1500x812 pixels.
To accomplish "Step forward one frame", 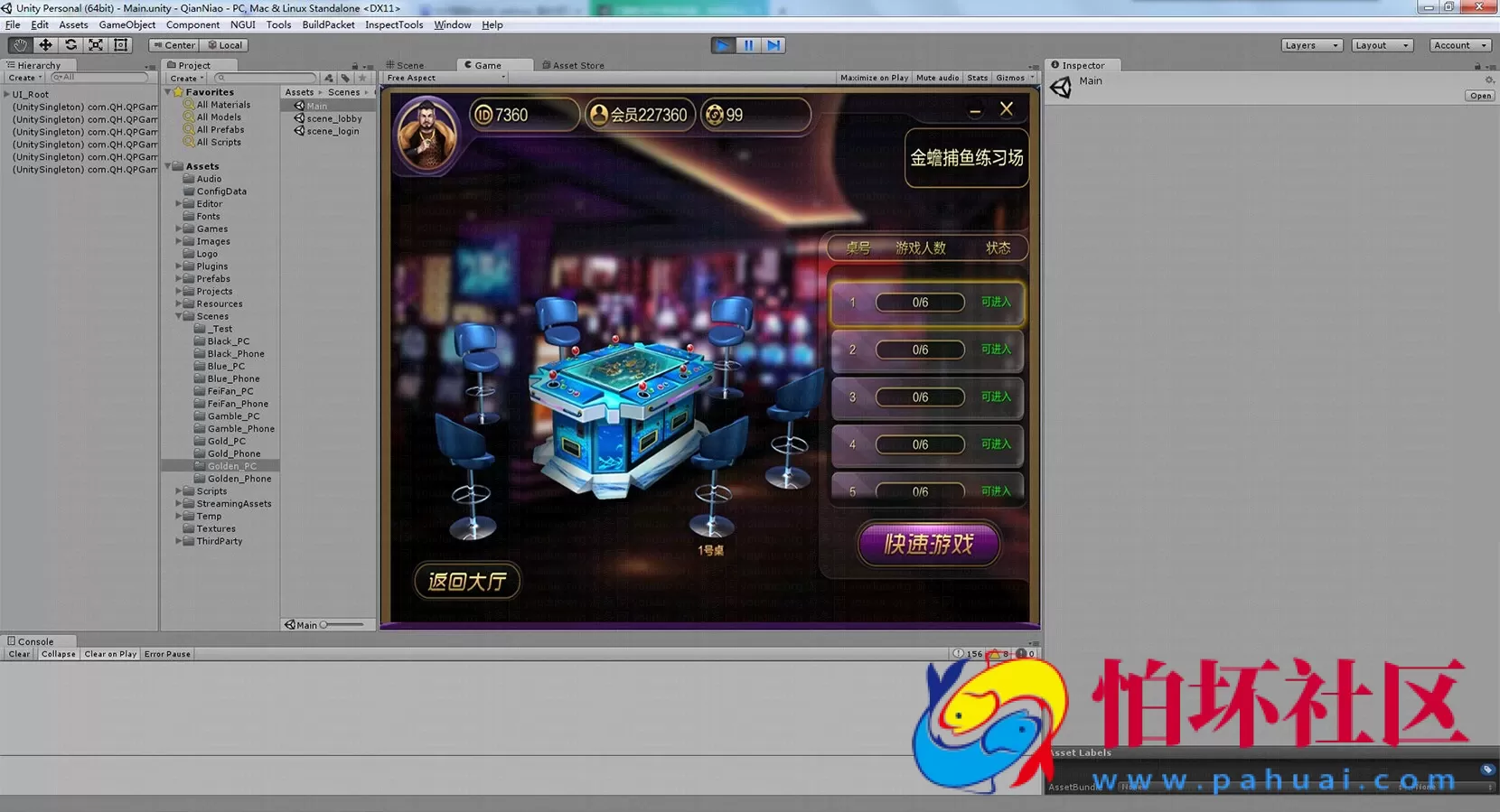I will [x=773, y=45].
